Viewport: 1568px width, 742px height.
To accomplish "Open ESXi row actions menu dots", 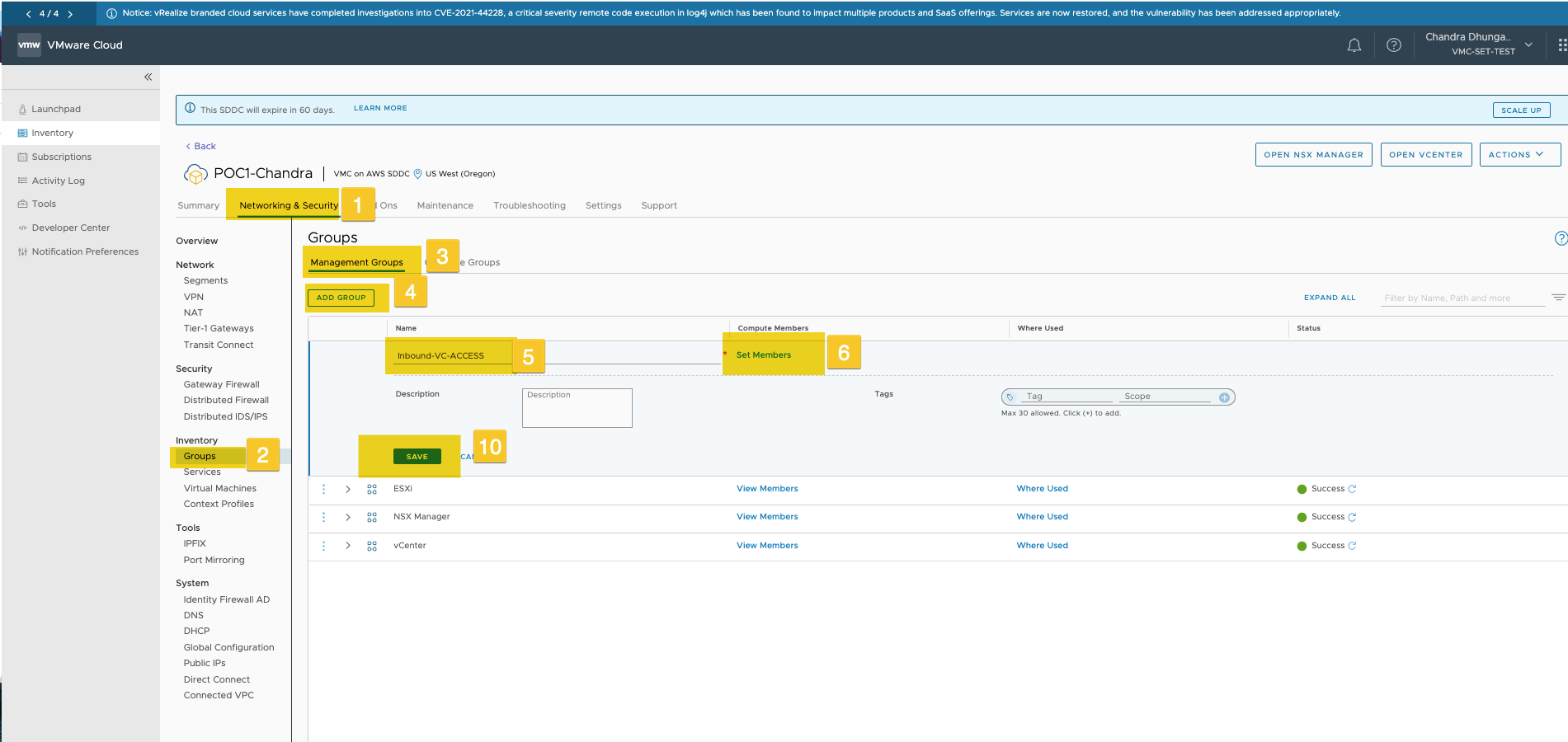I will [323, 489].
